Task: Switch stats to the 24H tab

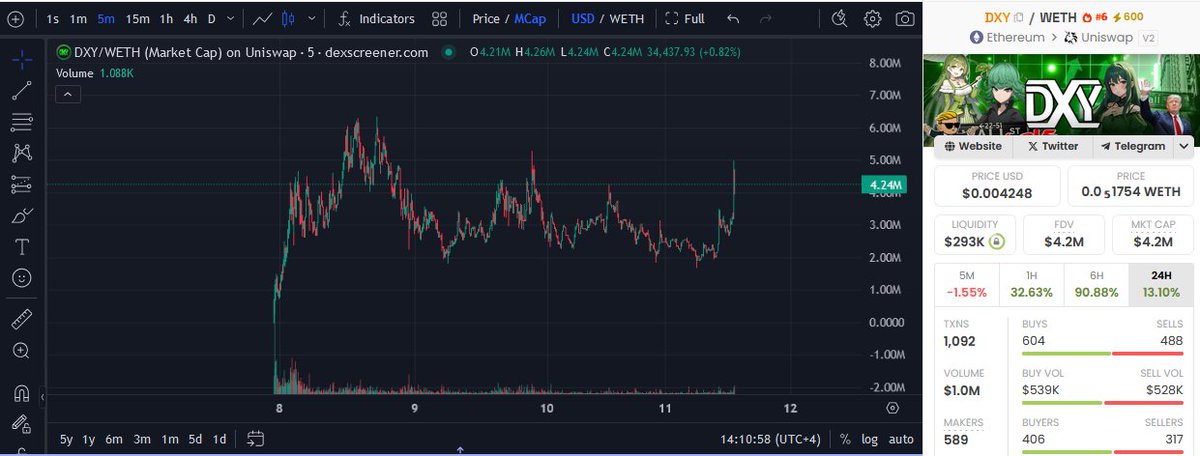Action: (x=1160, y=285)
